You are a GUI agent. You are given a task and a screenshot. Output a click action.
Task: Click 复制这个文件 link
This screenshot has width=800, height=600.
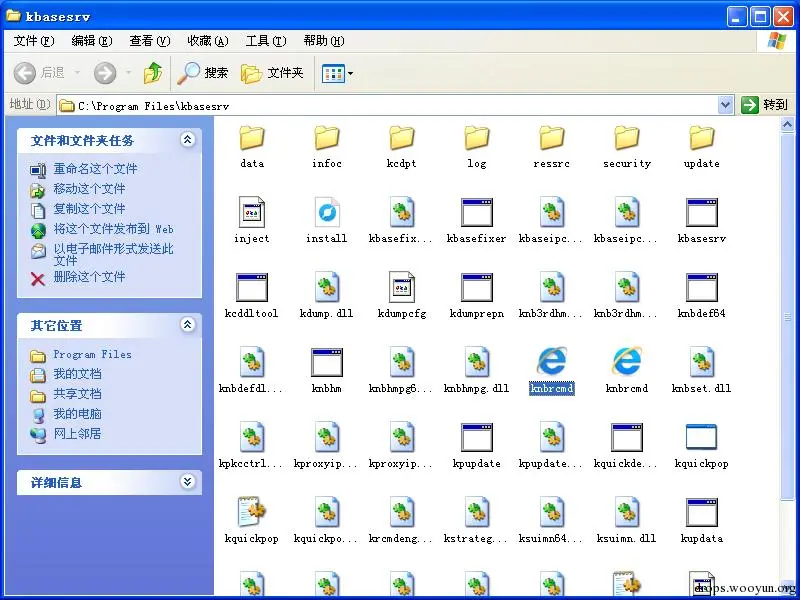coord(89,209)
